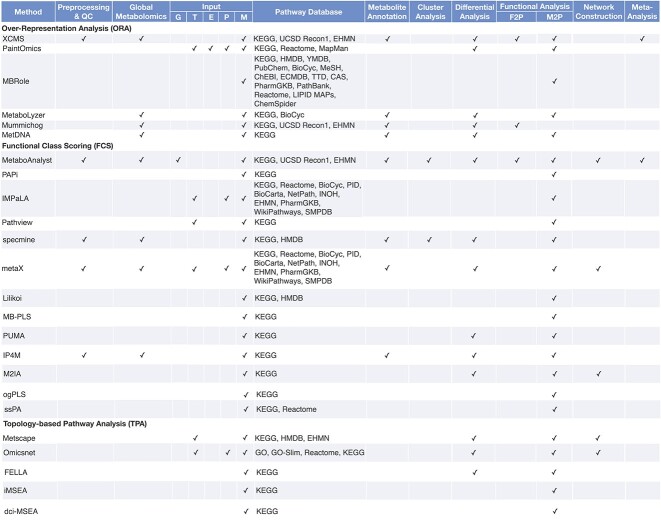Select "KEGG, Reactome" in ssPA row

coord(286,409)
